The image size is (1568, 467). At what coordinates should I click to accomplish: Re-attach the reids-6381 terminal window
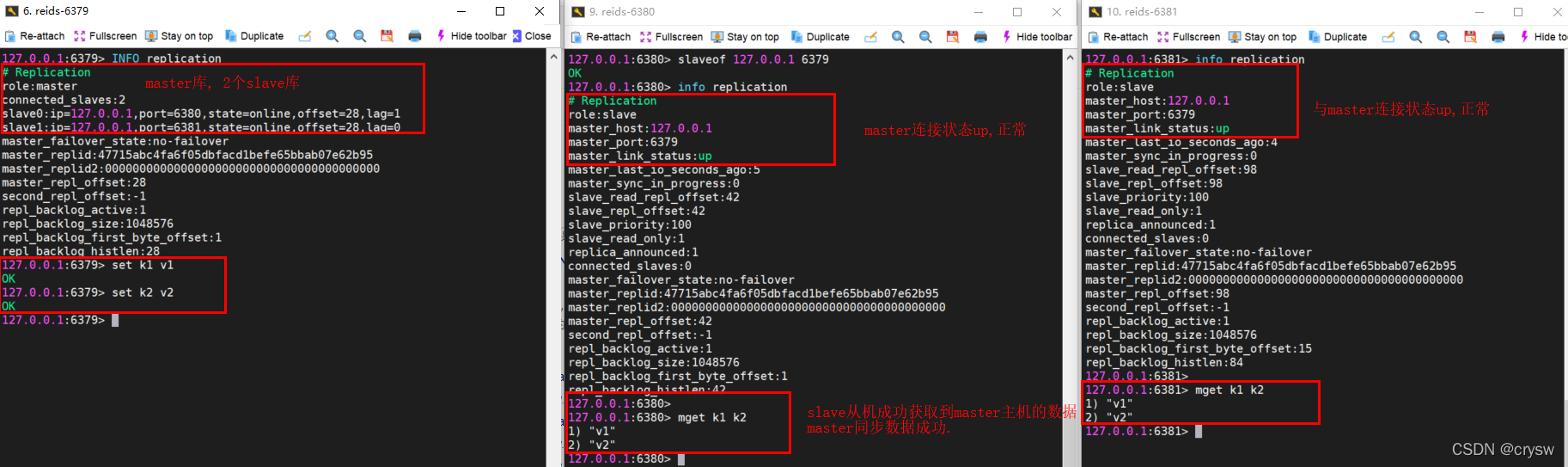click(1118, 37)
